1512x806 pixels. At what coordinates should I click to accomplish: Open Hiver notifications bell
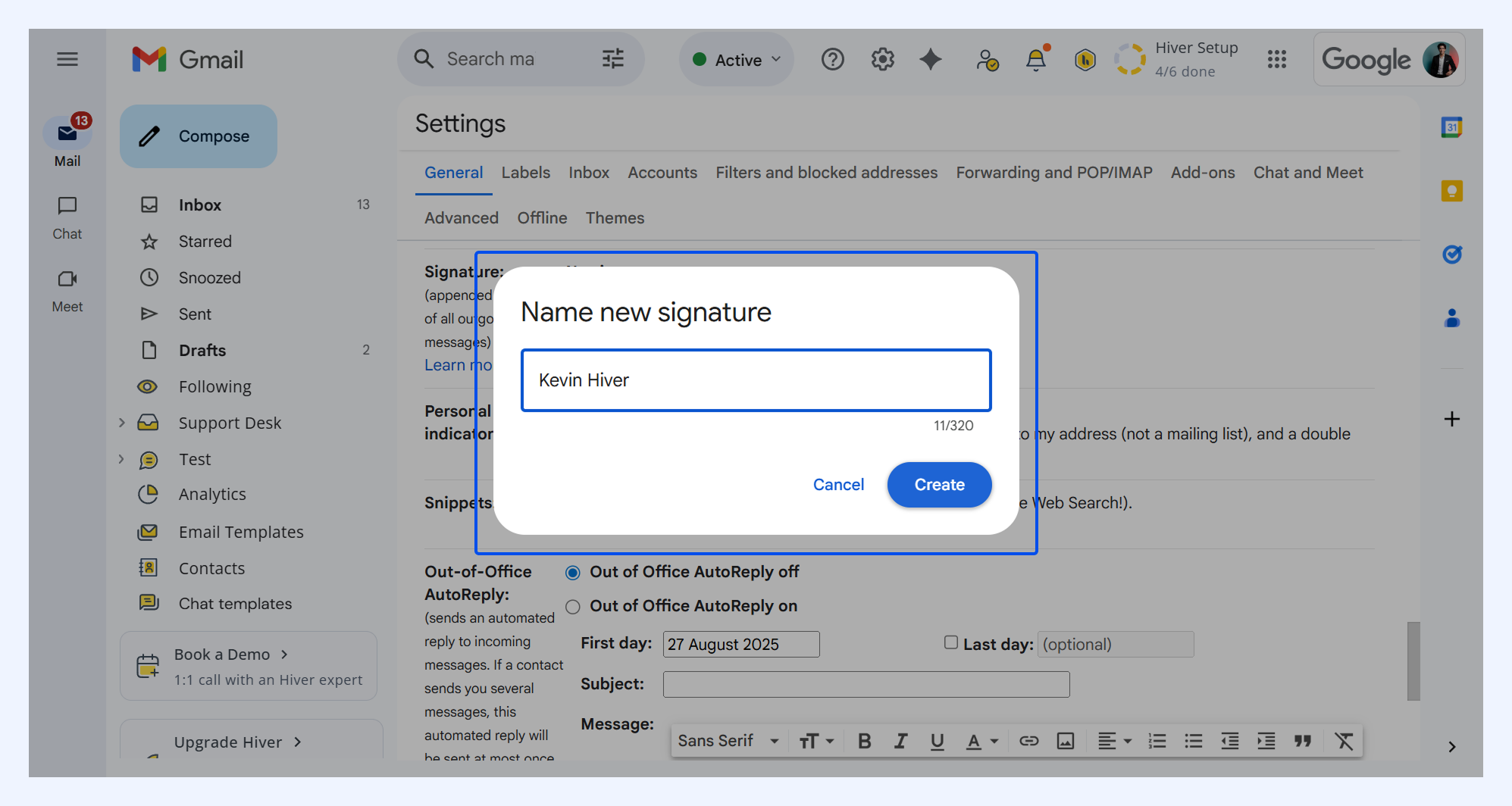point(1036,58)
